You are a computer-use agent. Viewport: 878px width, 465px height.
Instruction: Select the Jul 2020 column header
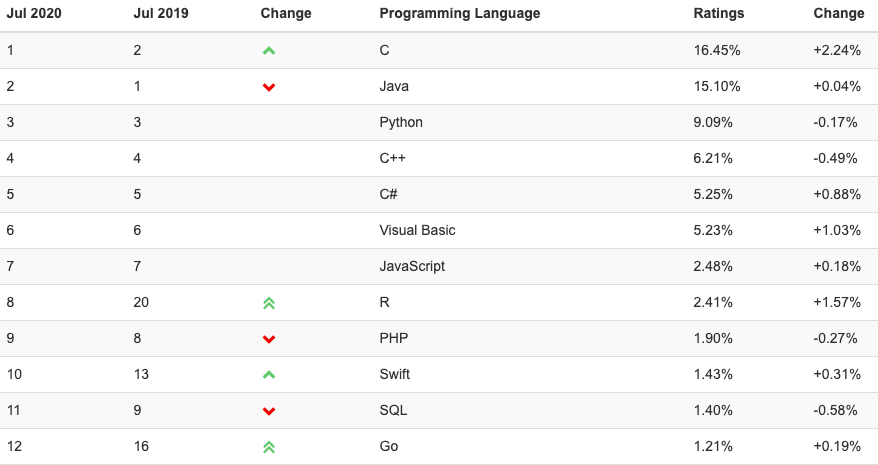(x=34, y=13)
